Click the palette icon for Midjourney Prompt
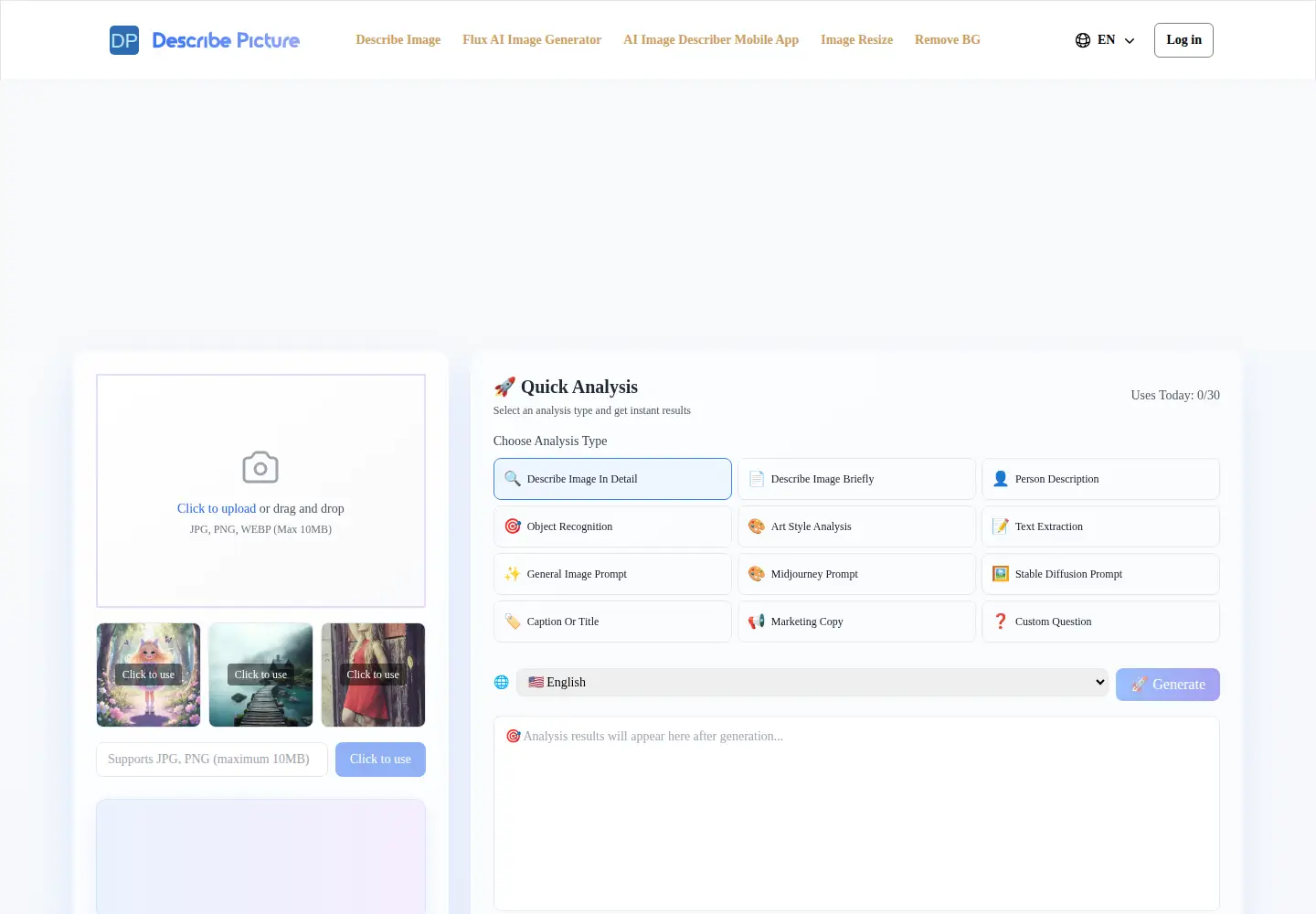Viewport: 1316px width, 914px height. pyautogui.click(x=757, y=574)
